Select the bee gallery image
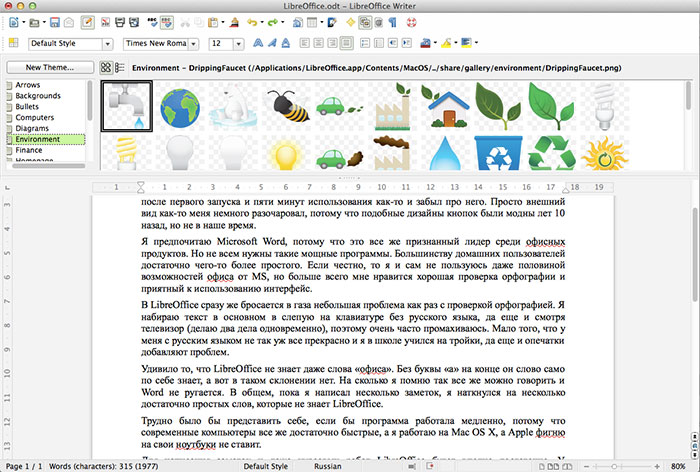Image resolution: width=700 pixels, height=472 pixels. pyautogui.click(x=287, y=106)
